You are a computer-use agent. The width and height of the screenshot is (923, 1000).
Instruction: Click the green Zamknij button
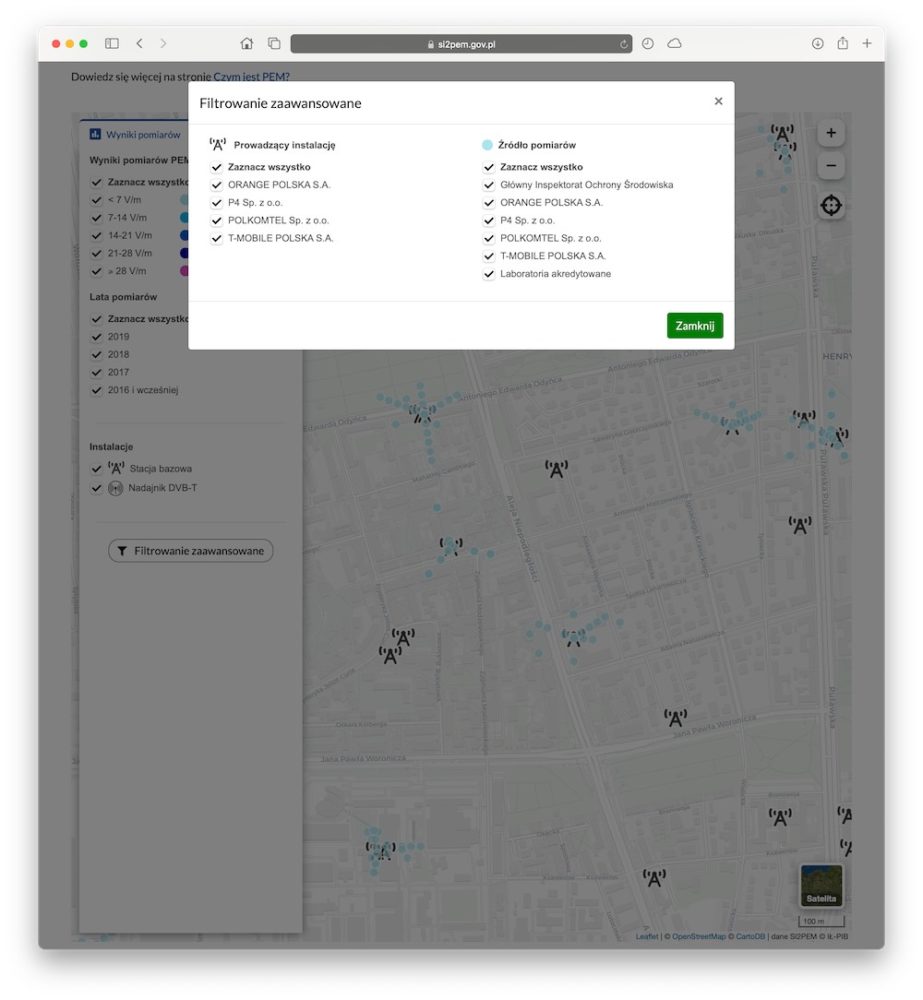[695, 326]
